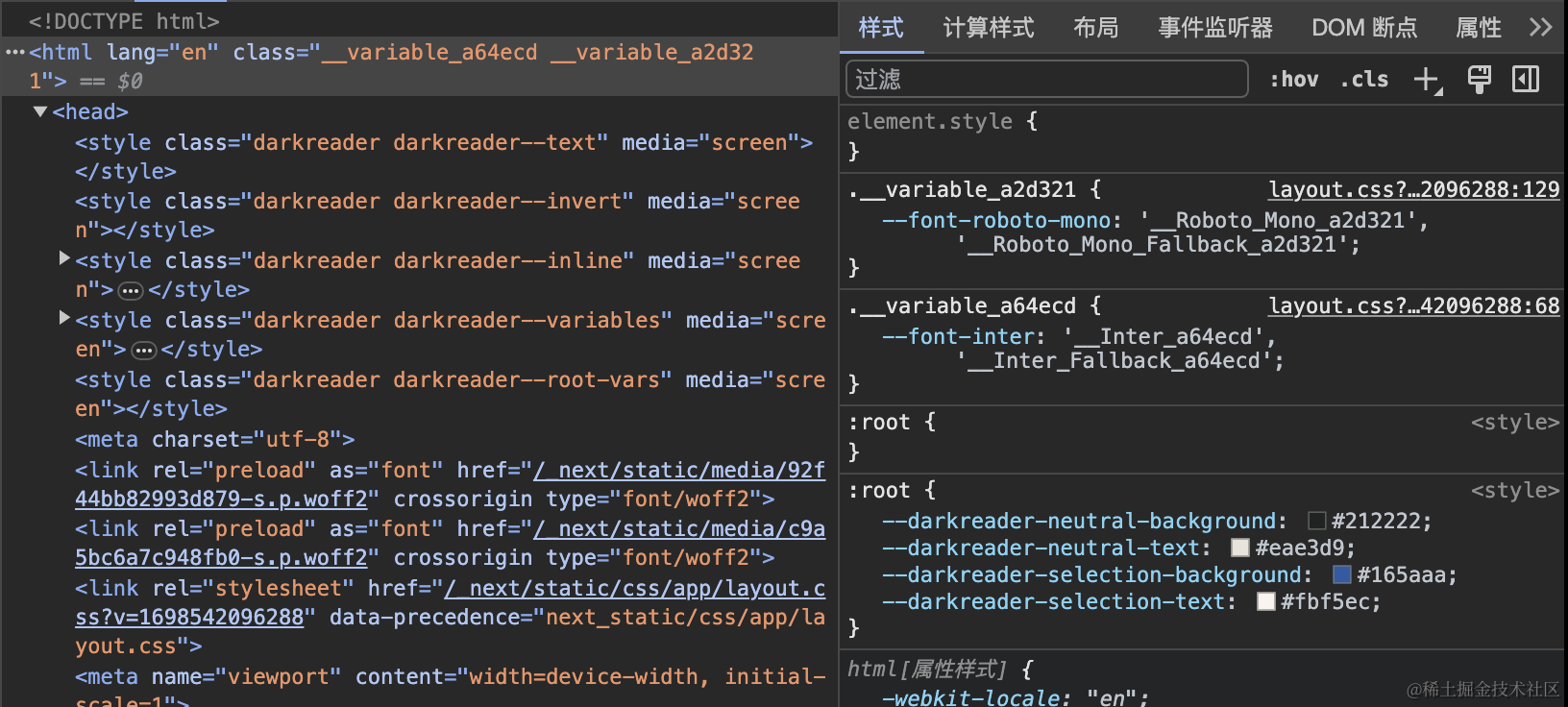The height and width of the screenshot is (707, 1568).
Task: Click the three-dot actions icon beside html tag
Action: [14, 52]
